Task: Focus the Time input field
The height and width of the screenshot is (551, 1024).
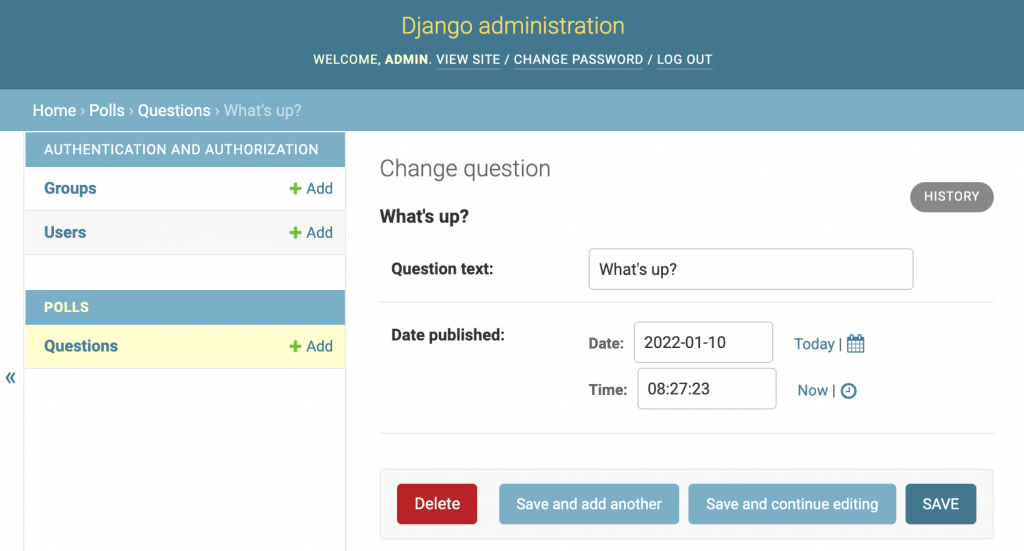Action: coord(707,389)
